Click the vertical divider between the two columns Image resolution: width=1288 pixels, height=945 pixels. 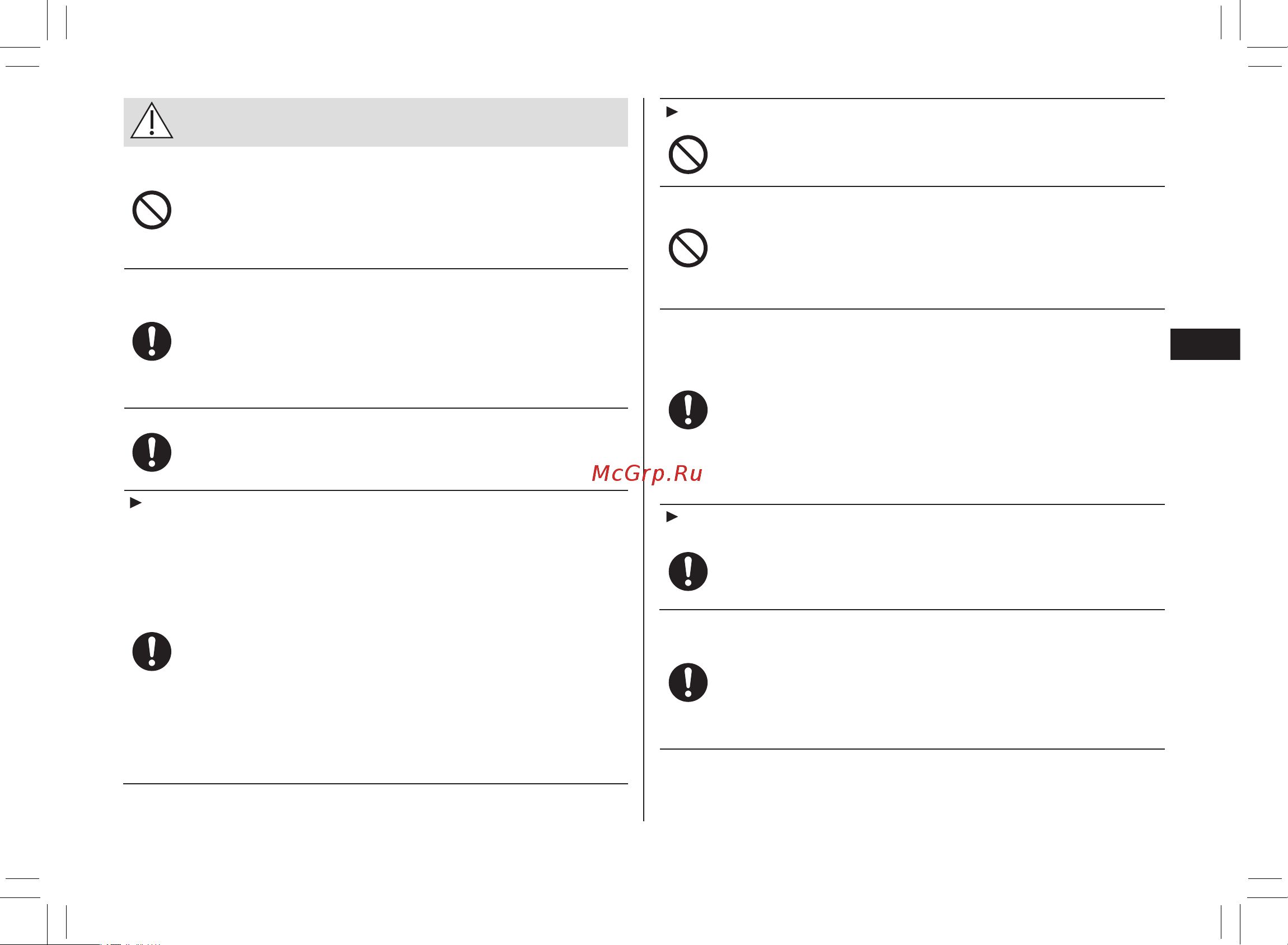[x=643, y=459]
